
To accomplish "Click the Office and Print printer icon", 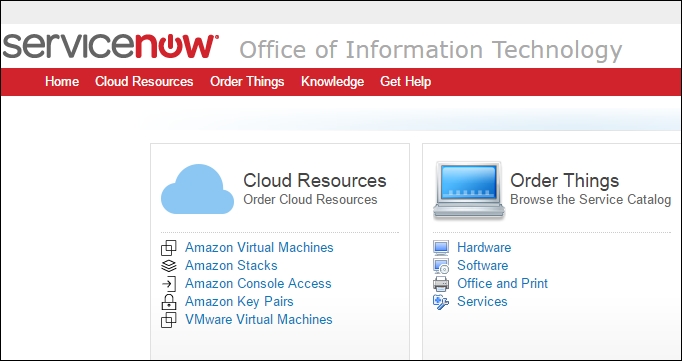I will [441, 284].
